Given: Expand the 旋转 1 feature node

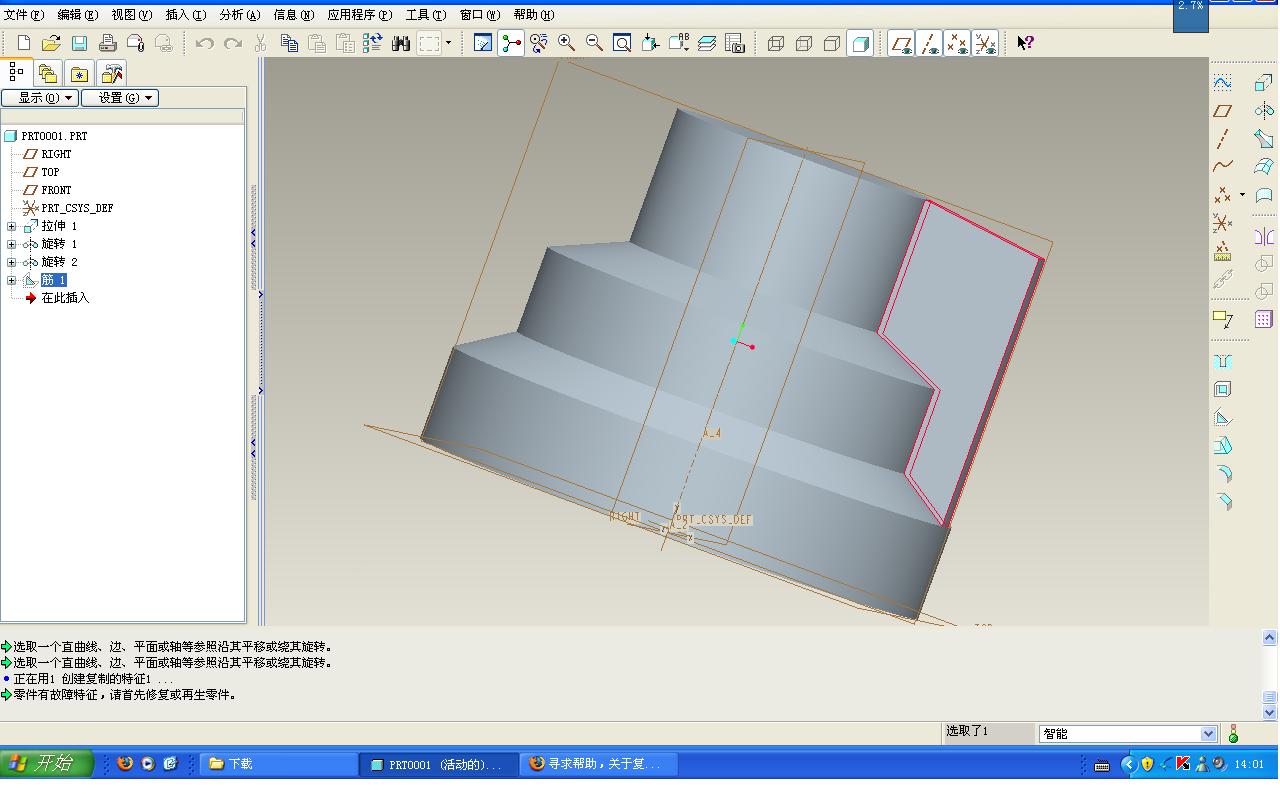Looking at the screenshot, I should point(11,244).
